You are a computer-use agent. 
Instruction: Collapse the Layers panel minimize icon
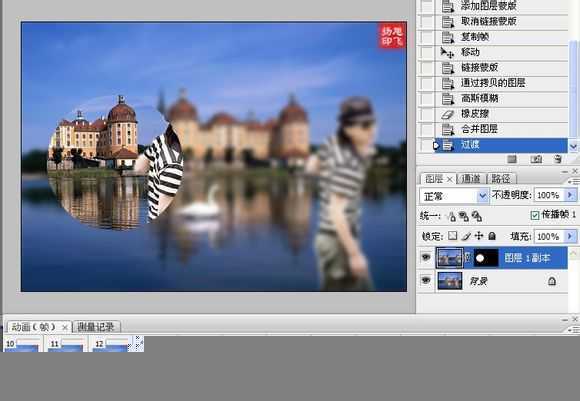(565, 172)
